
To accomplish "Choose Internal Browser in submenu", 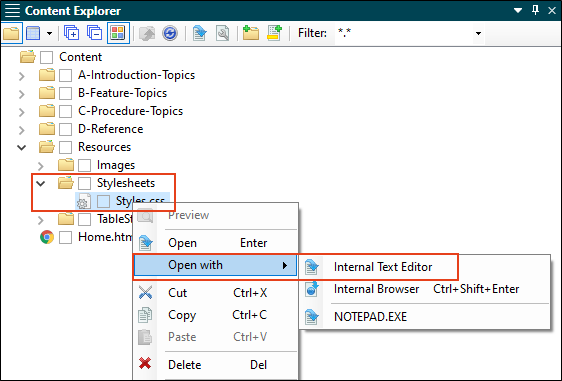I will pyautogui.click(x=425, y=289).
